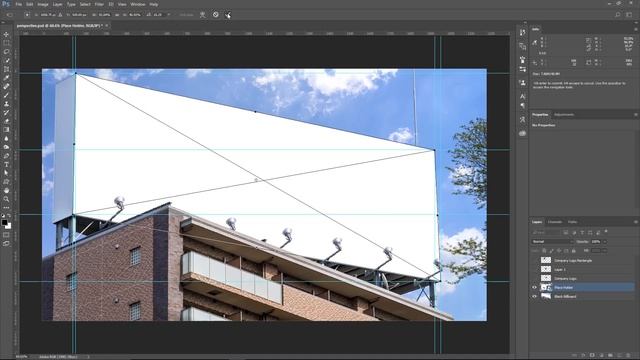
Task: Select the History Brush tool
Action: 6,112
